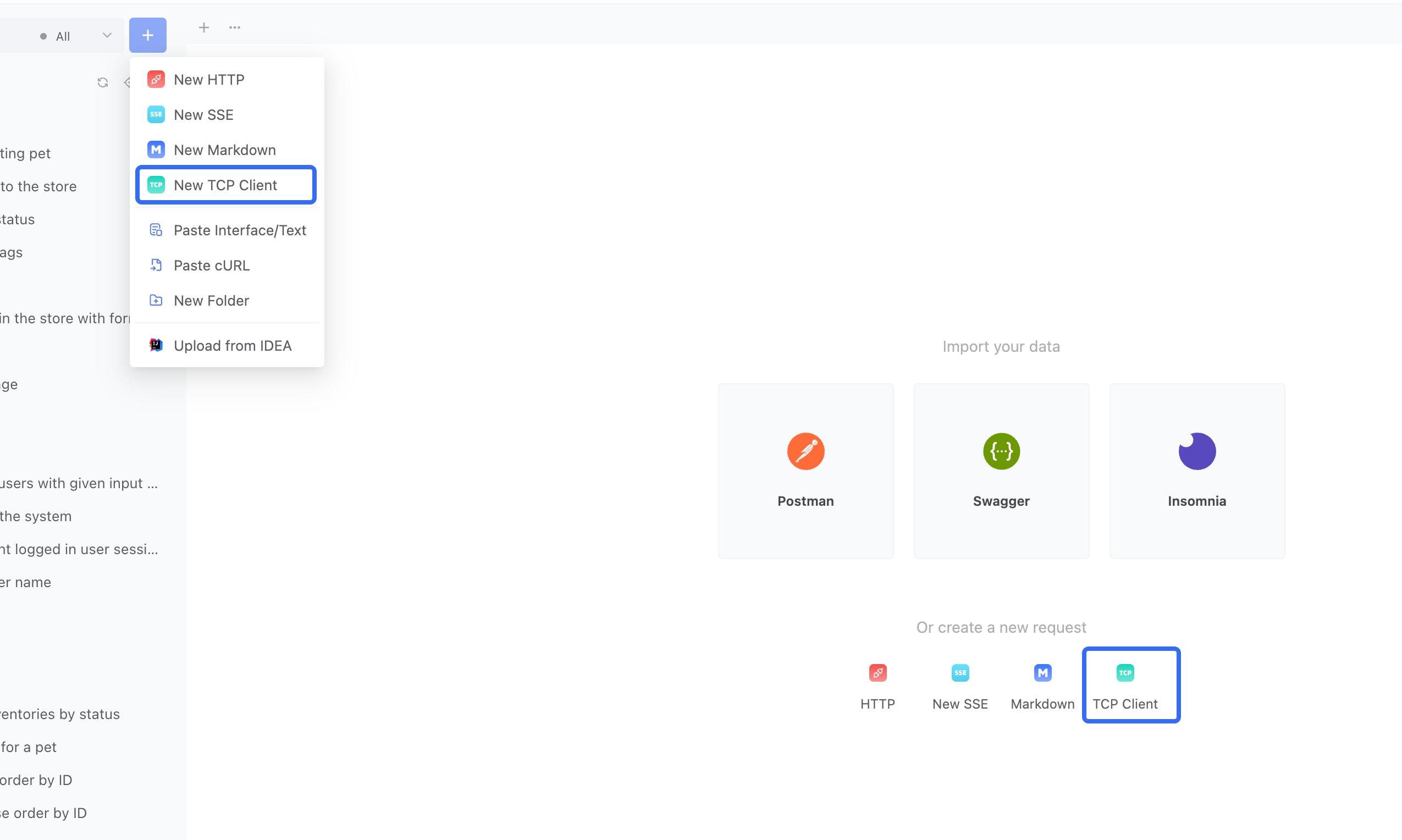1402x840 pixels.
Task: Click the TCP Client create button
Action: point(1124,685)
